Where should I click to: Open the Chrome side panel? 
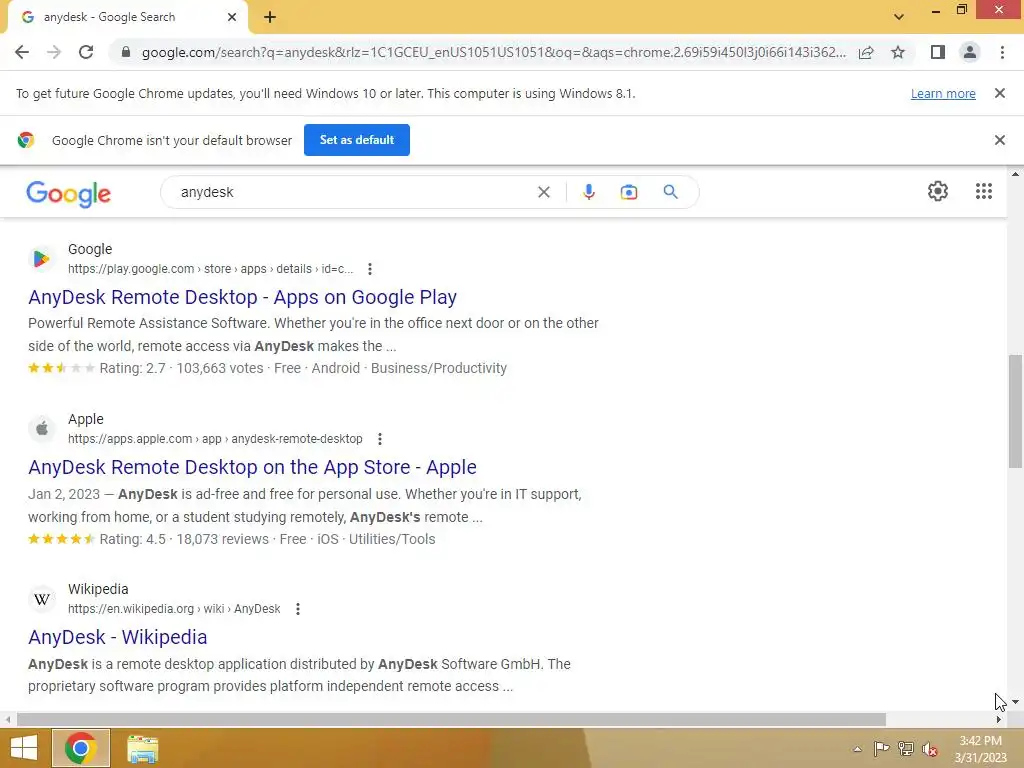938,52
